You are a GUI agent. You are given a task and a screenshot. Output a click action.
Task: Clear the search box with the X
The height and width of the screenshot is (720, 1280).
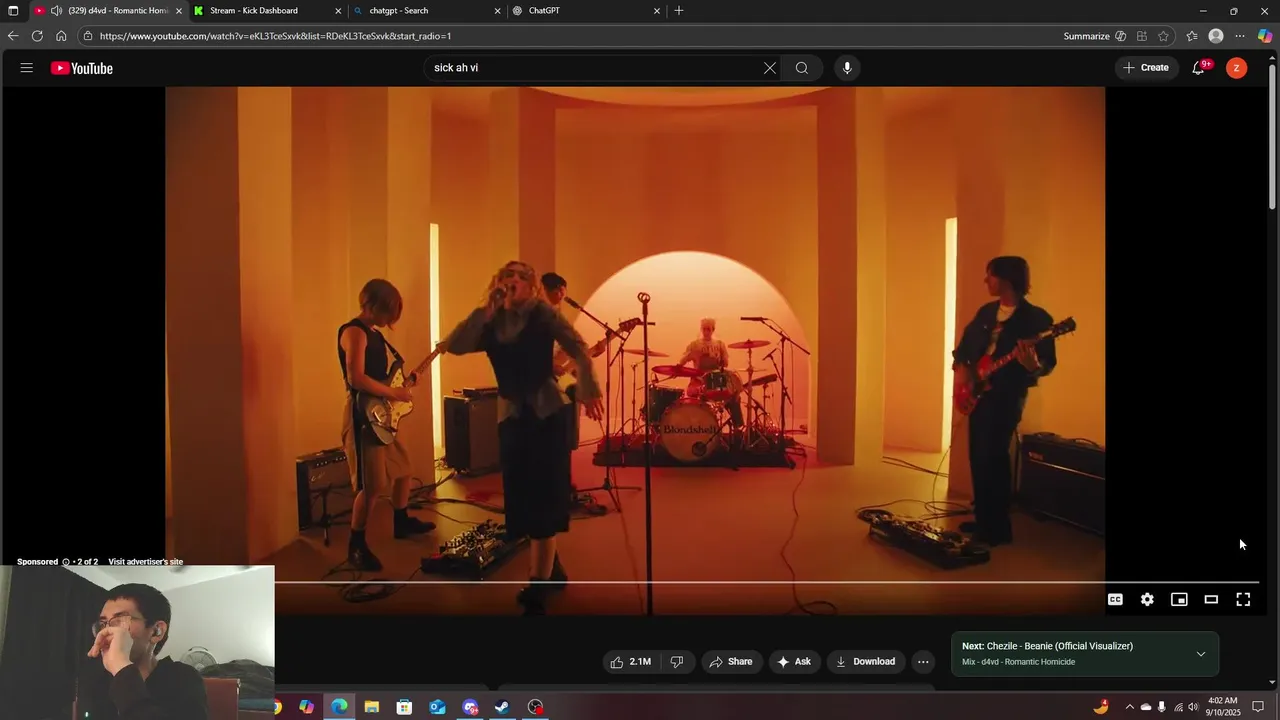click(770, 68)
